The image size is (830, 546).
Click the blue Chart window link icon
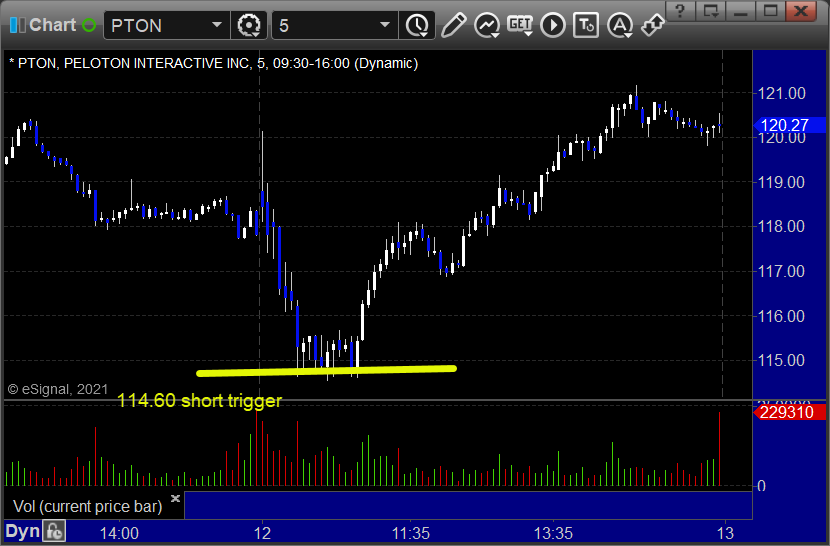coord(17,25)
